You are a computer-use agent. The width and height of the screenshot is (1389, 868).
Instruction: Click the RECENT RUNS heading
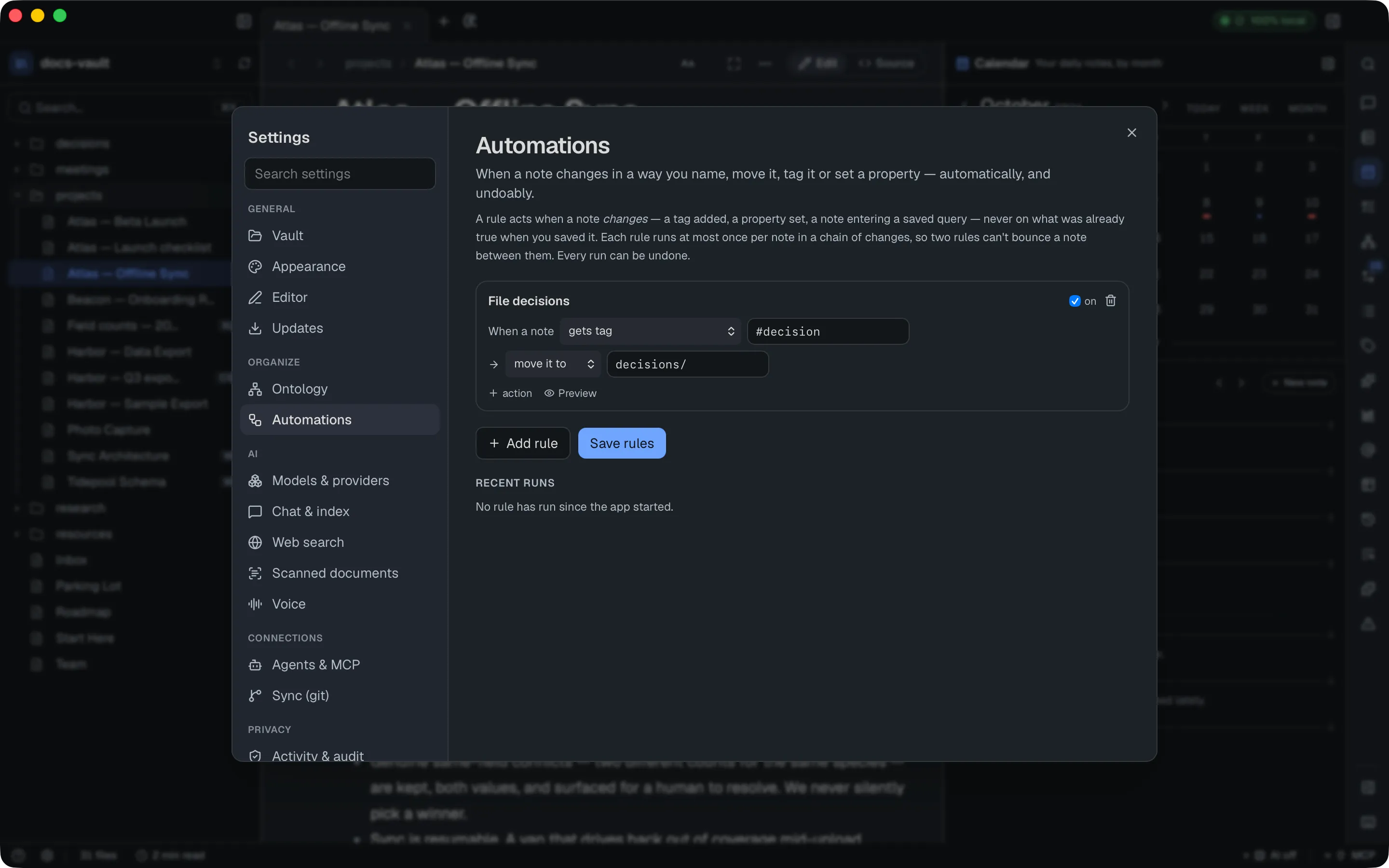(x=515, y=483)
